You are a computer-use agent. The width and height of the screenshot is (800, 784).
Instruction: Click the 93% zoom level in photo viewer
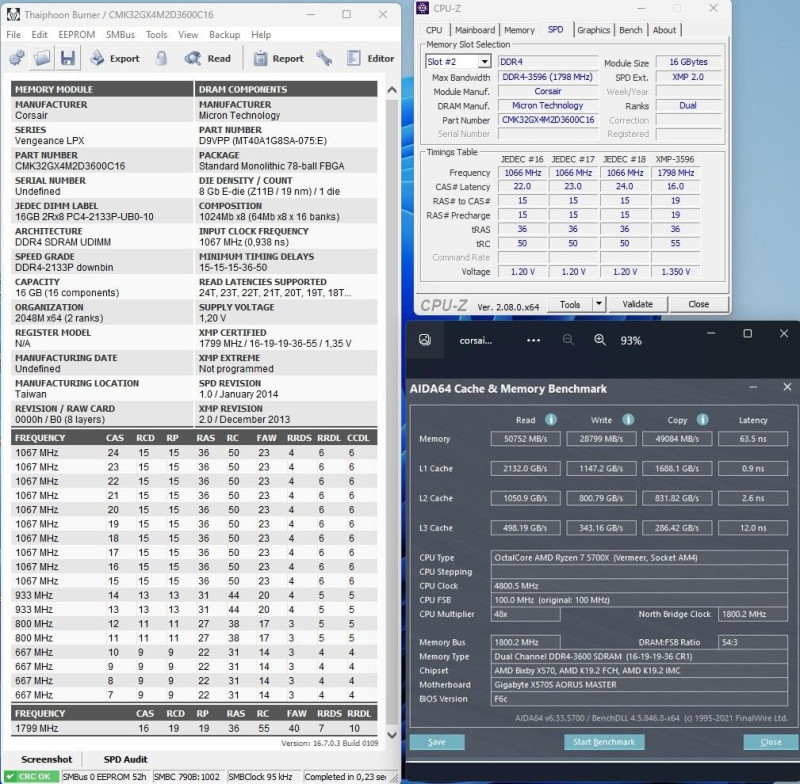631,341
